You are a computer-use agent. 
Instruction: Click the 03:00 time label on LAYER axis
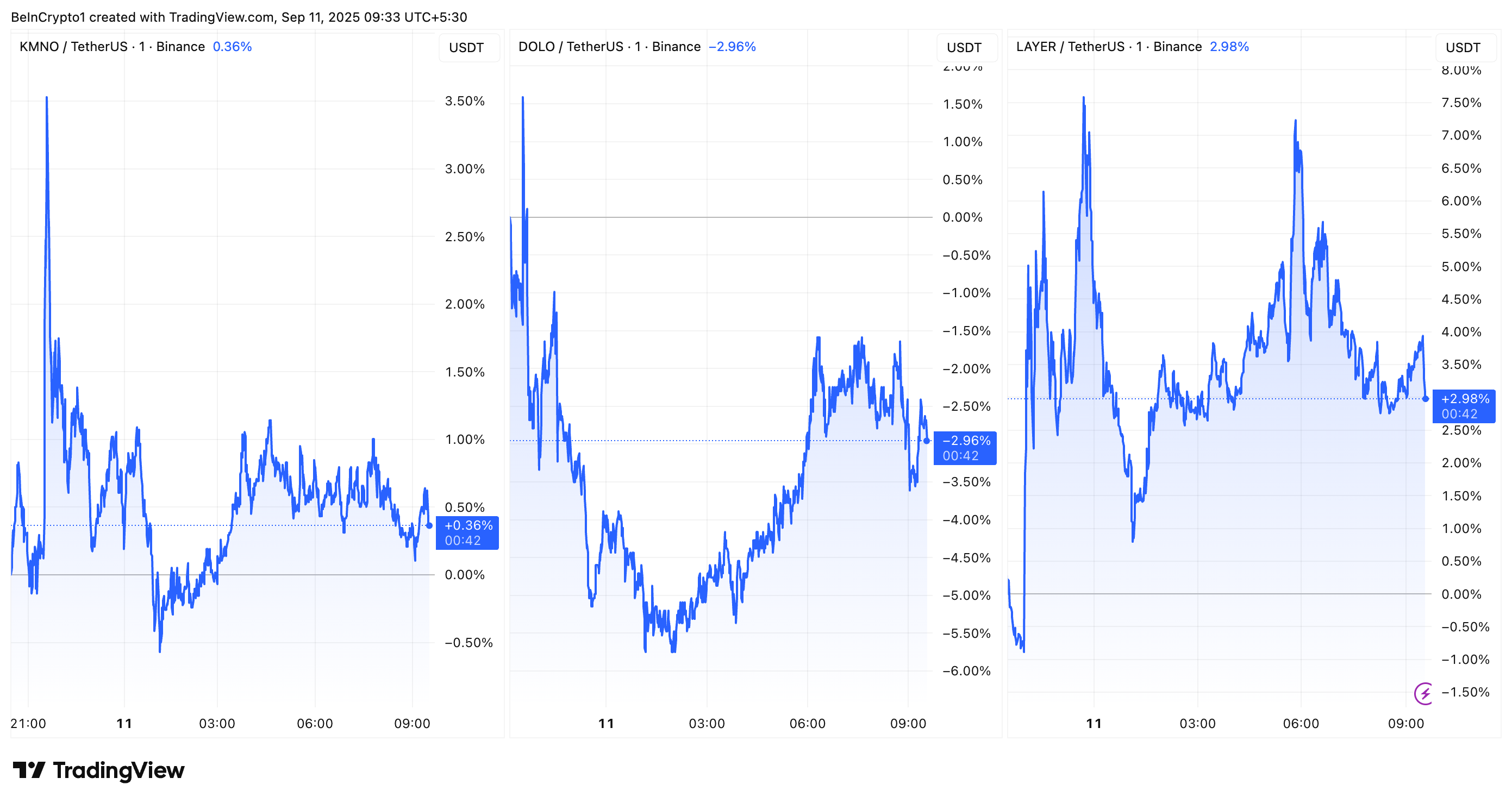(x=1197, y=723)
